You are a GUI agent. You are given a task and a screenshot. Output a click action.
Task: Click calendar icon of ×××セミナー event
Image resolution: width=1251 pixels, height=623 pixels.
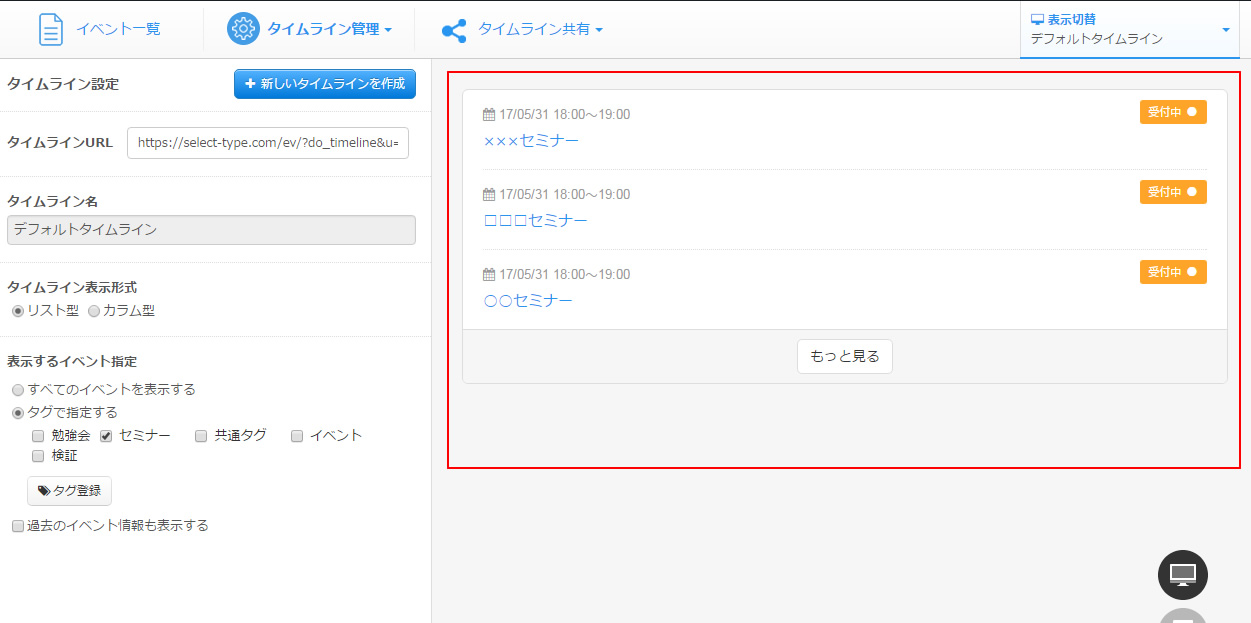point(489,115)
